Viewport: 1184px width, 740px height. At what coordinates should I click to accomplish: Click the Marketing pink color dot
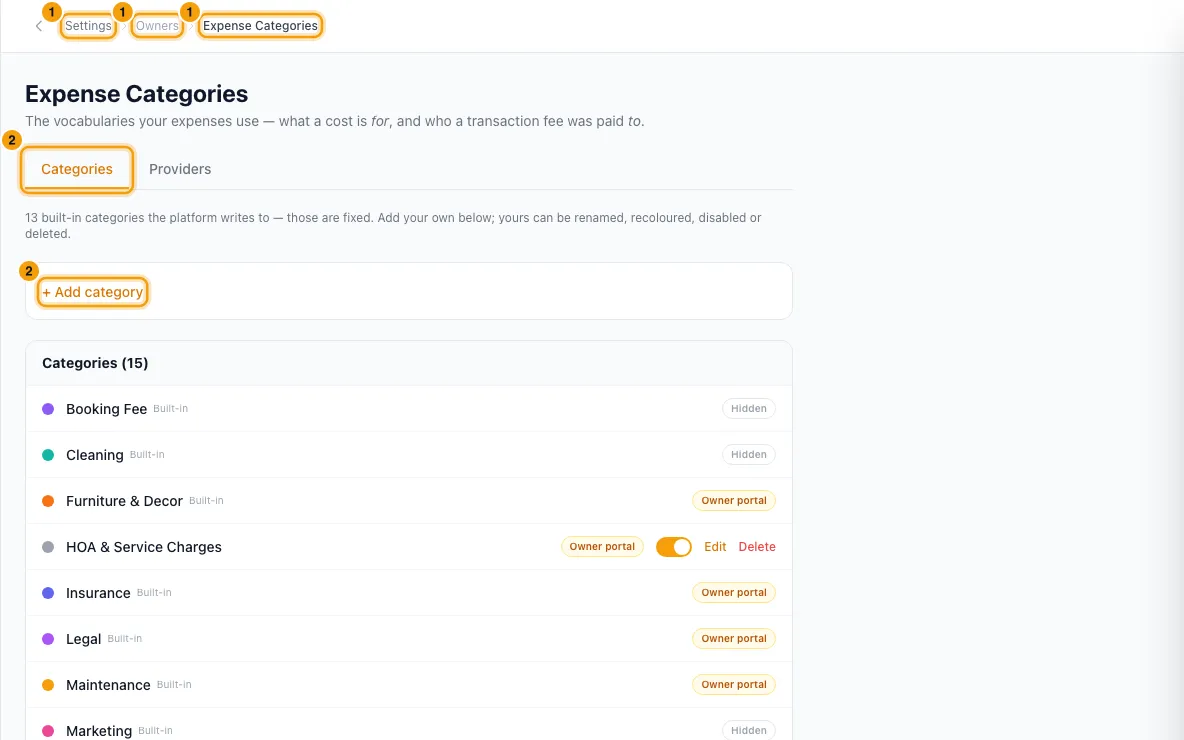coord(48,731)
